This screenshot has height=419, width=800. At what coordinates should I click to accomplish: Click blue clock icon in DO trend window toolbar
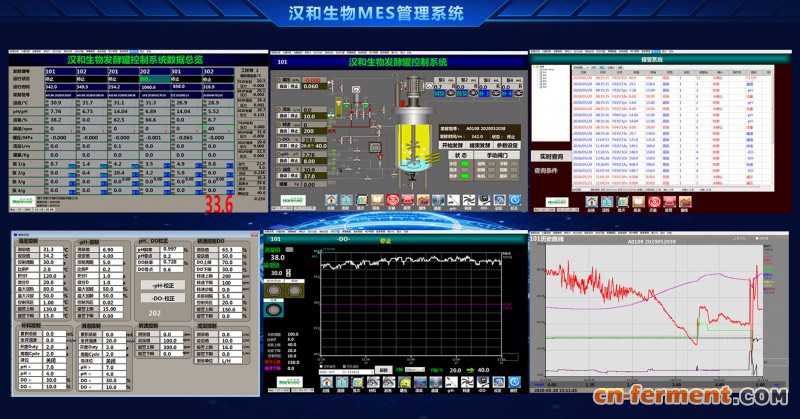[x=514, y=382]
